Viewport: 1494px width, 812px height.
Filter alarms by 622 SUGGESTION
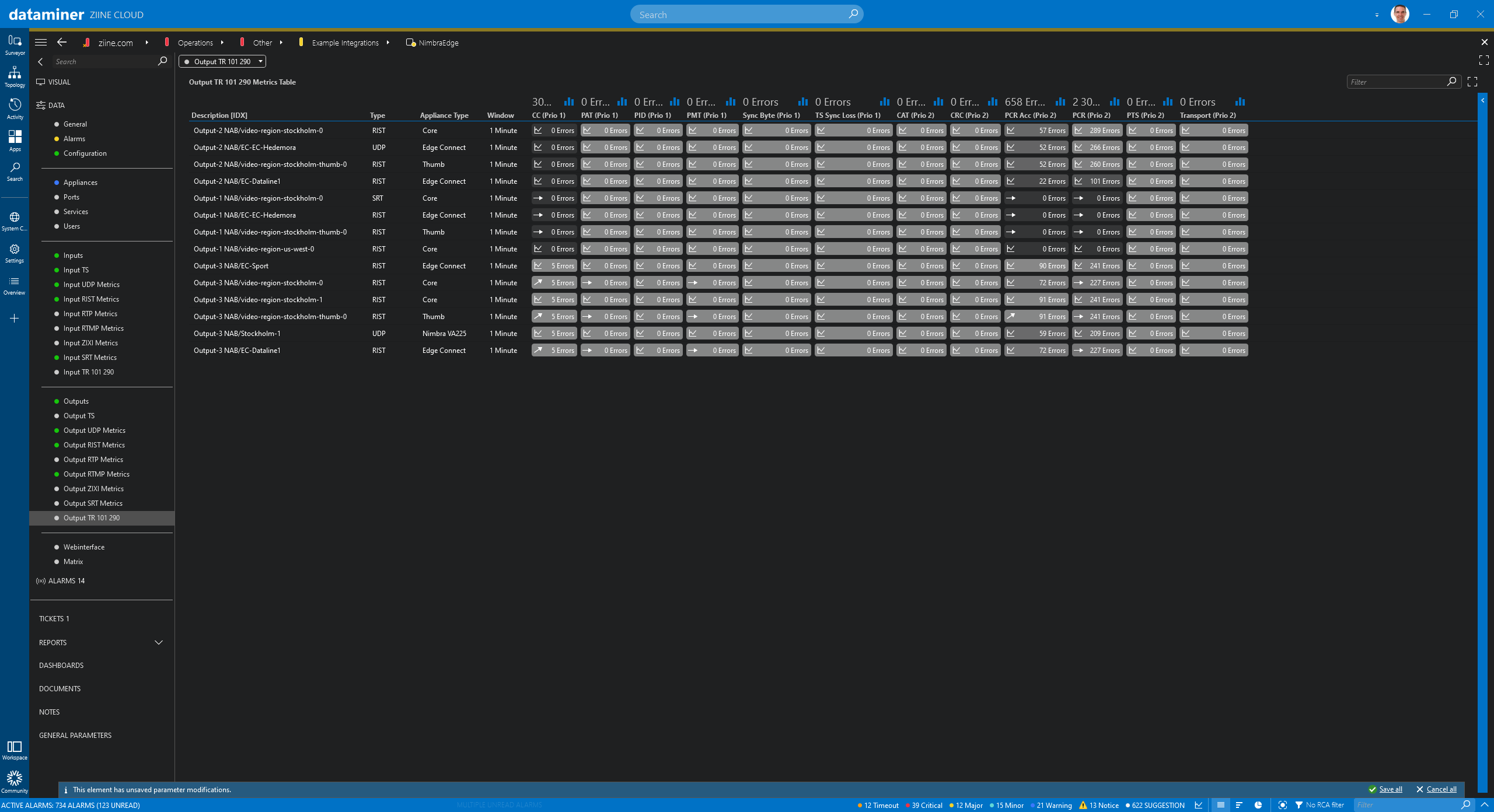click(1155, 806)
